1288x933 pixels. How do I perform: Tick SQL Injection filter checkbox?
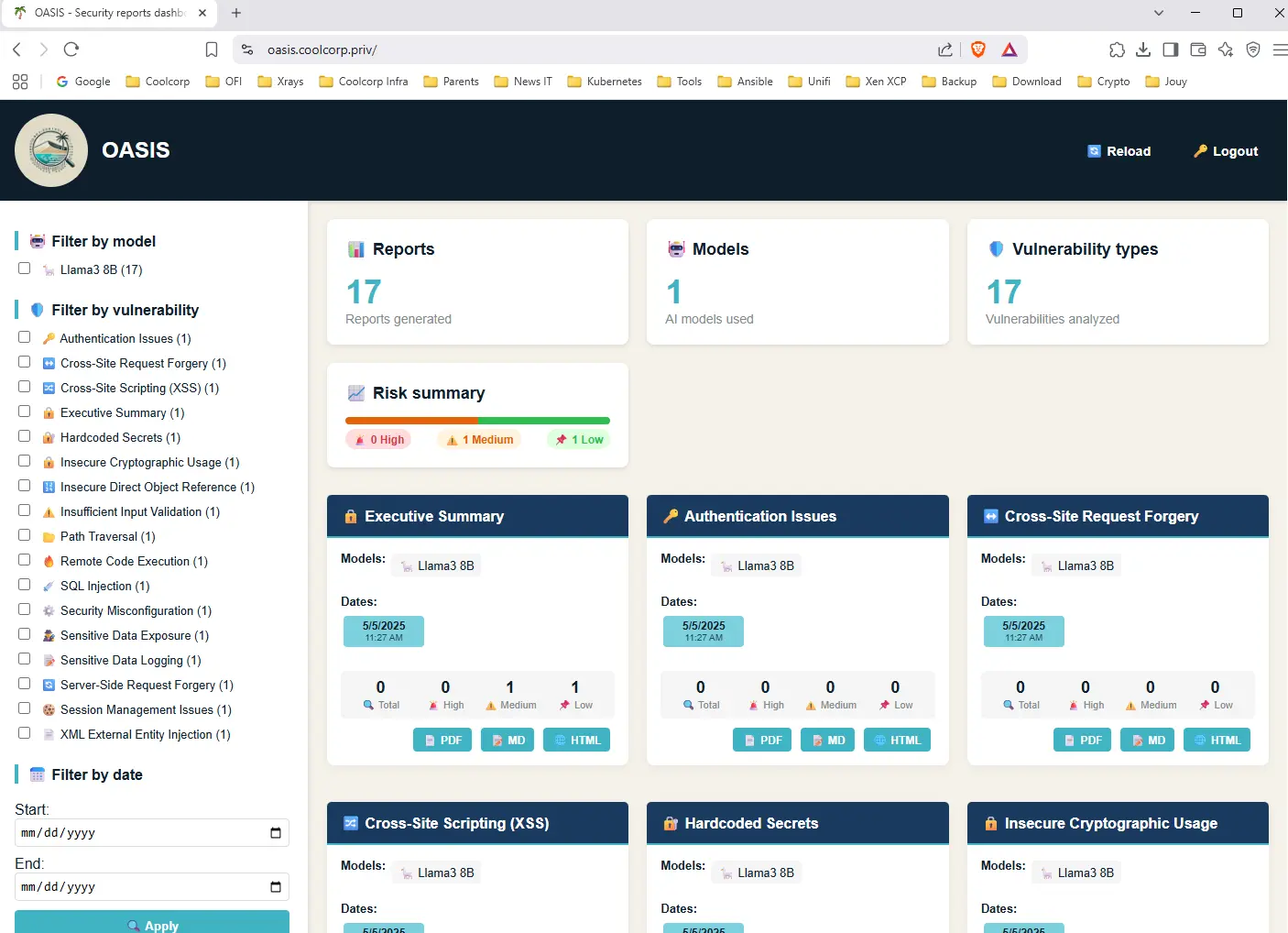(x=25, y=585)
